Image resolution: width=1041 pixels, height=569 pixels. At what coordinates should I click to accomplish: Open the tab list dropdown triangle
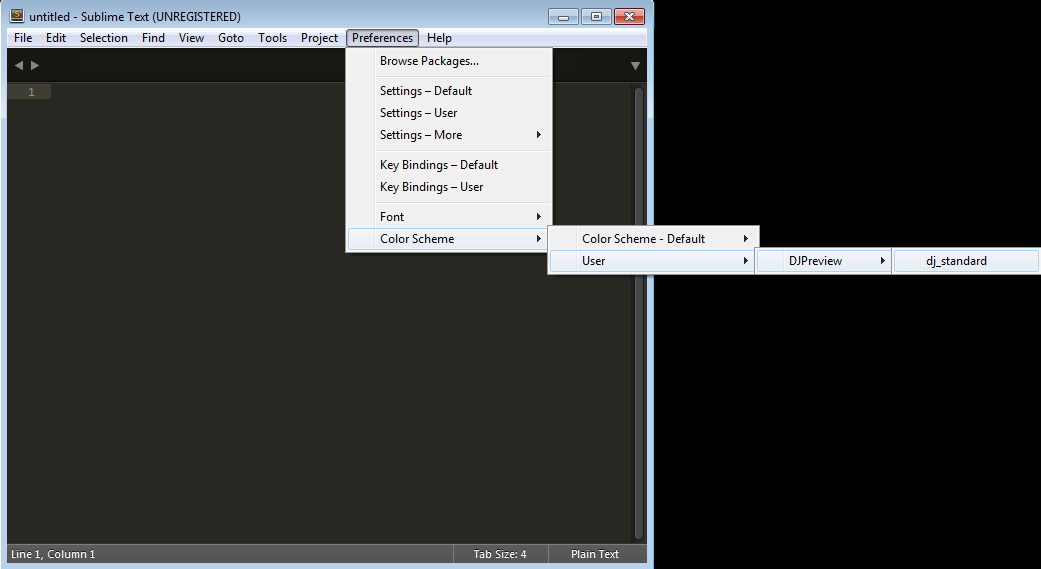coord(635,66)
